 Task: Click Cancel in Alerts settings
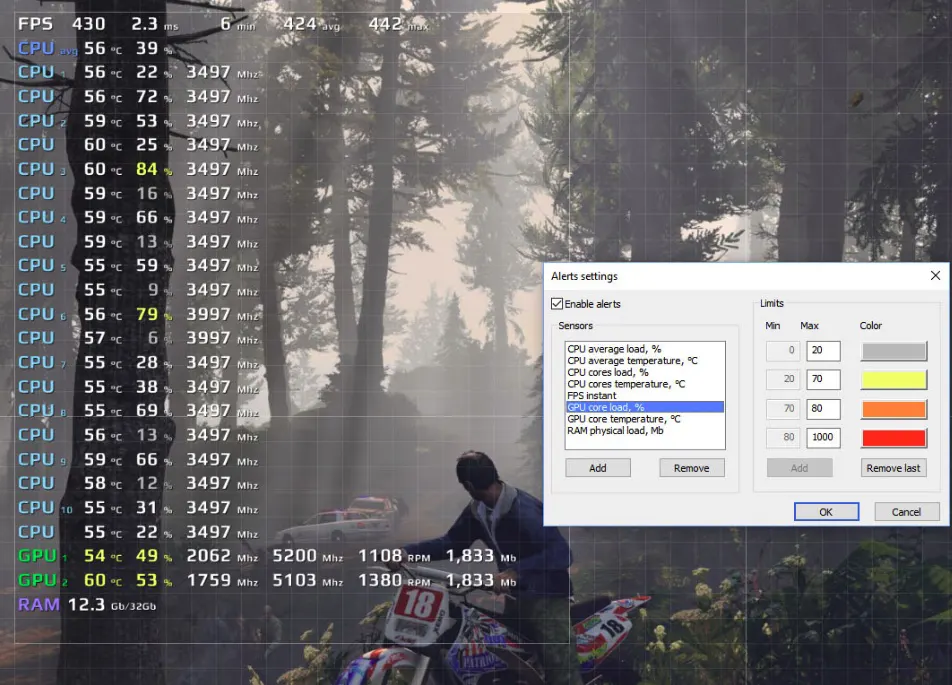point(906,512)
